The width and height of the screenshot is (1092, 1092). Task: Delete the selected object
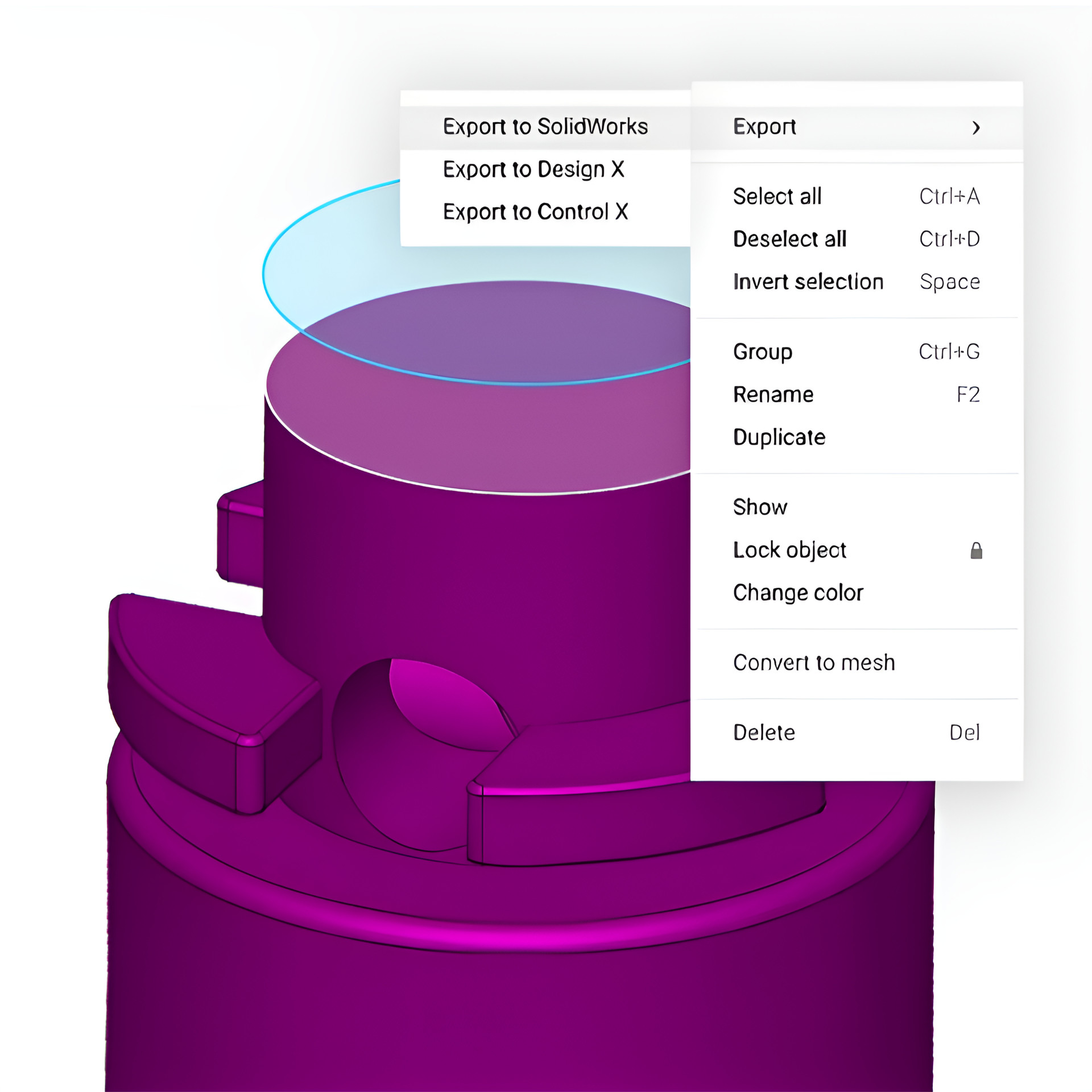763,733
